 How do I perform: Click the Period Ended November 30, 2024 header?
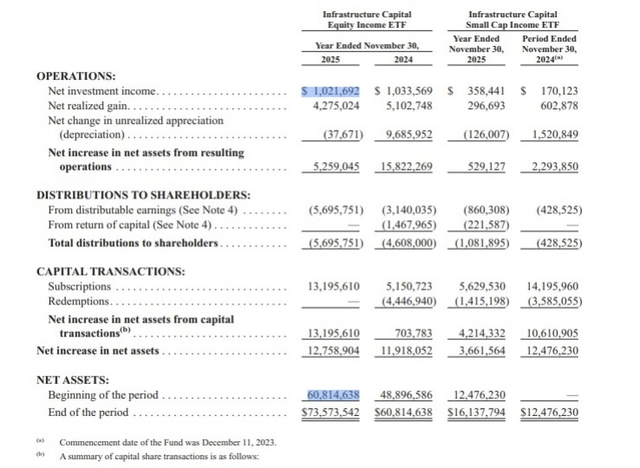click(549, 49)
